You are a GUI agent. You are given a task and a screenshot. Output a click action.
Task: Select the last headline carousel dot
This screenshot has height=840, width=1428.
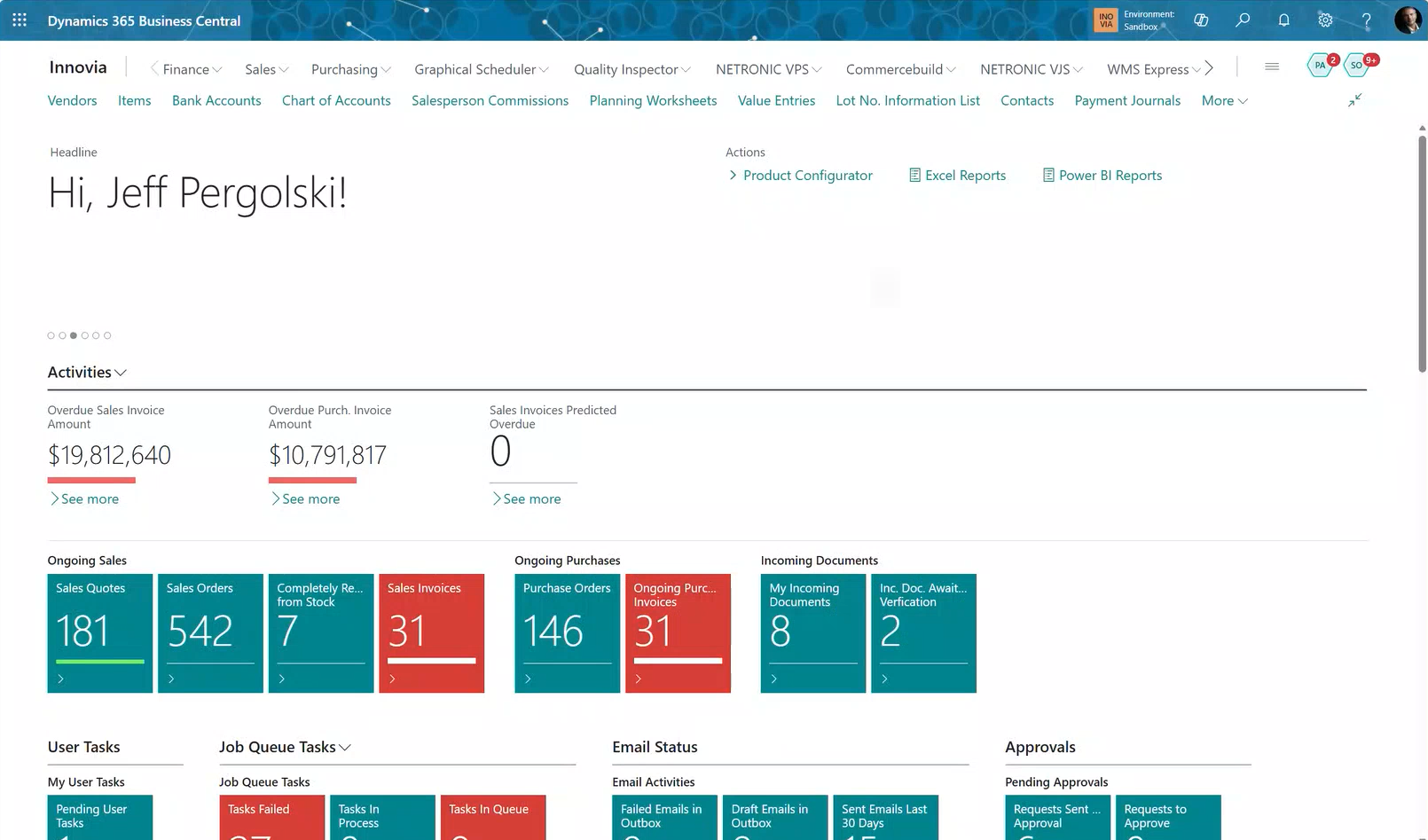[x=107, y=335]
